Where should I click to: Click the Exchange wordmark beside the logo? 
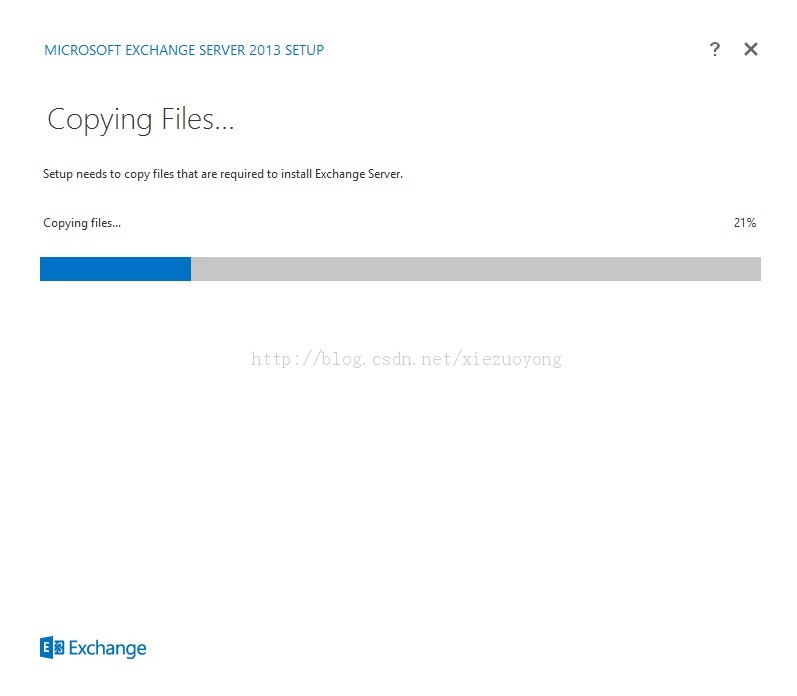pyautogui.click(x=107, y=649)
